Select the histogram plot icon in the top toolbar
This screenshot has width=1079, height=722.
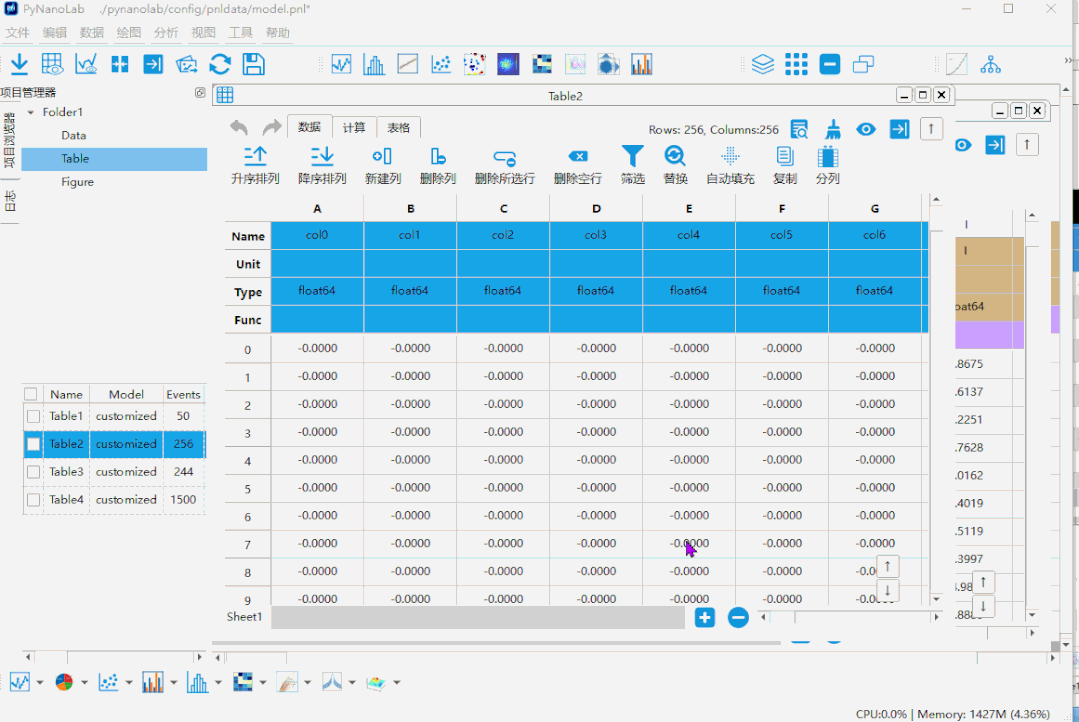pos(374,64)
